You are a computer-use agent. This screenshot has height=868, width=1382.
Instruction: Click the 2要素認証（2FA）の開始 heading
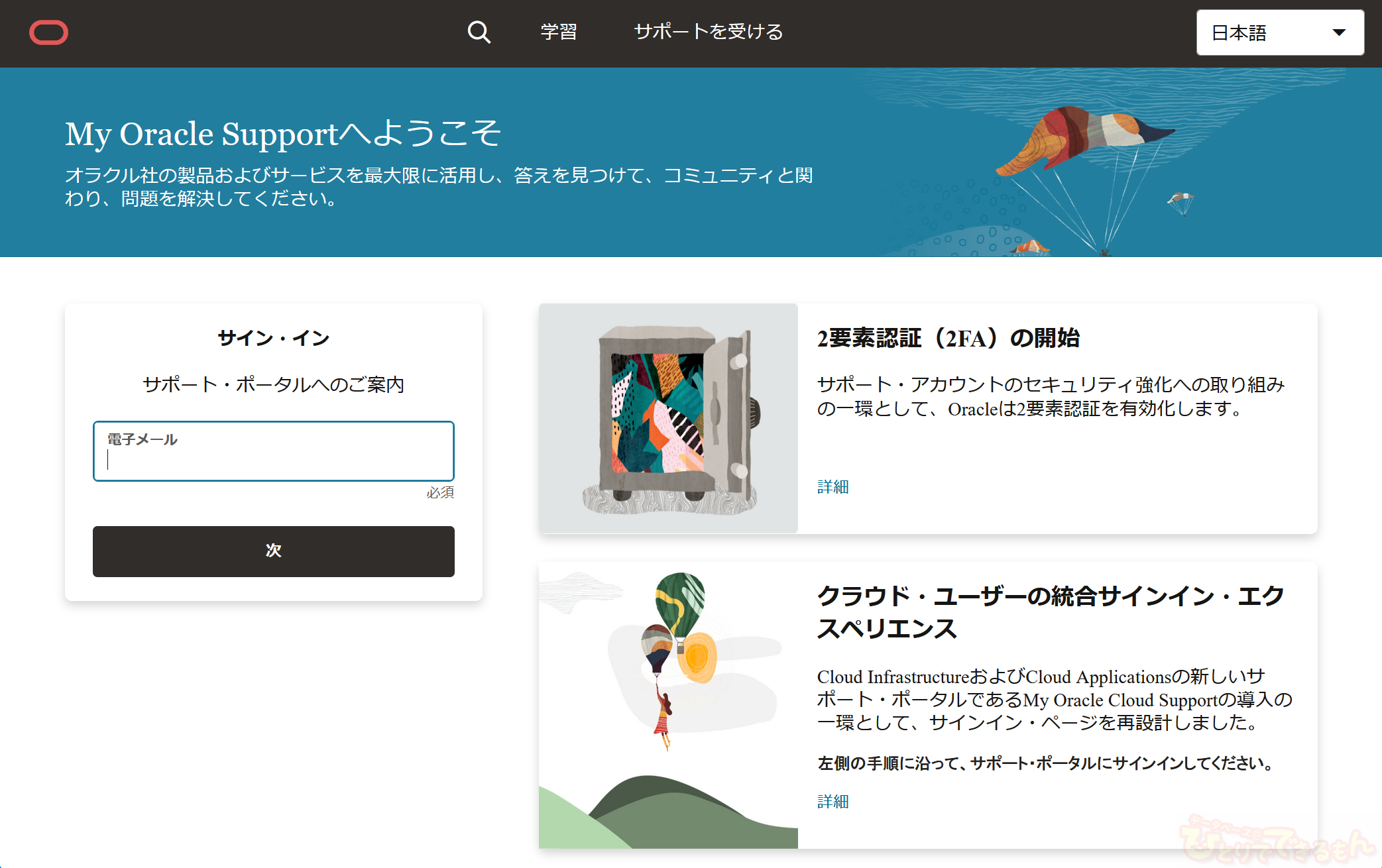point(948,339)
